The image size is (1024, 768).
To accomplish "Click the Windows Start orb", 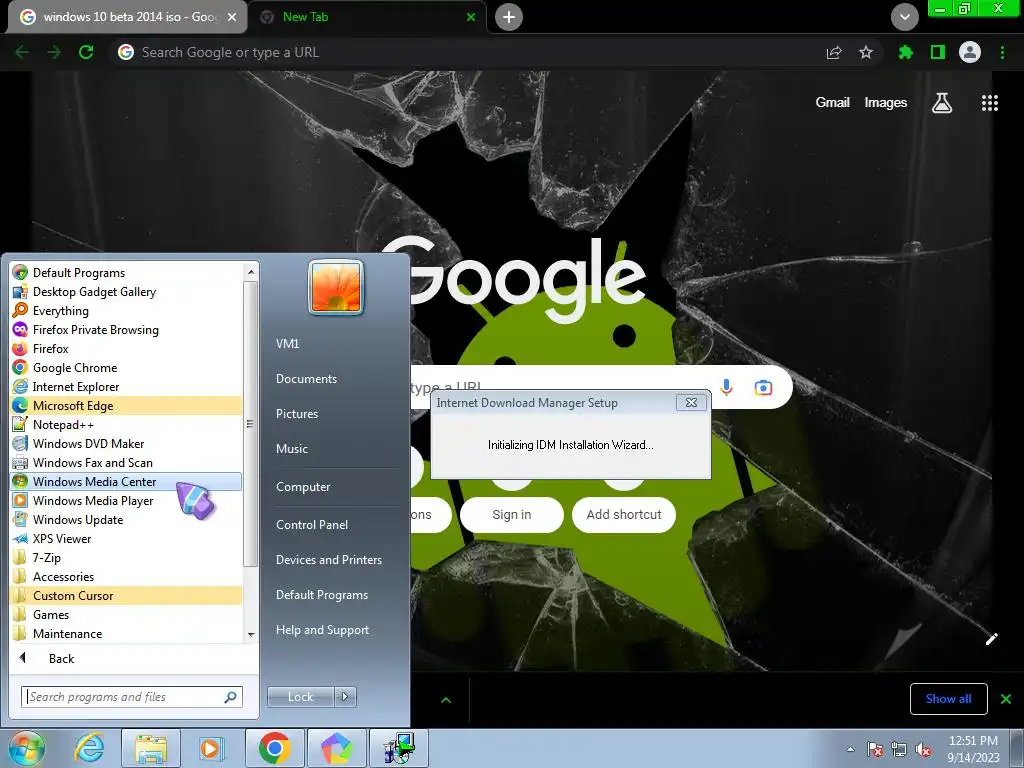I will click(x=27, y=748).
